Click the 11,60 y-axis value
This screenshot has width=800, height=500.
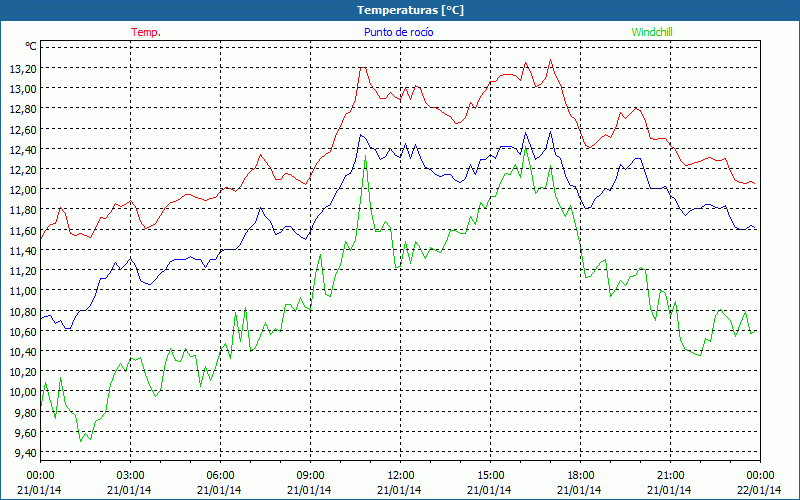23,230
